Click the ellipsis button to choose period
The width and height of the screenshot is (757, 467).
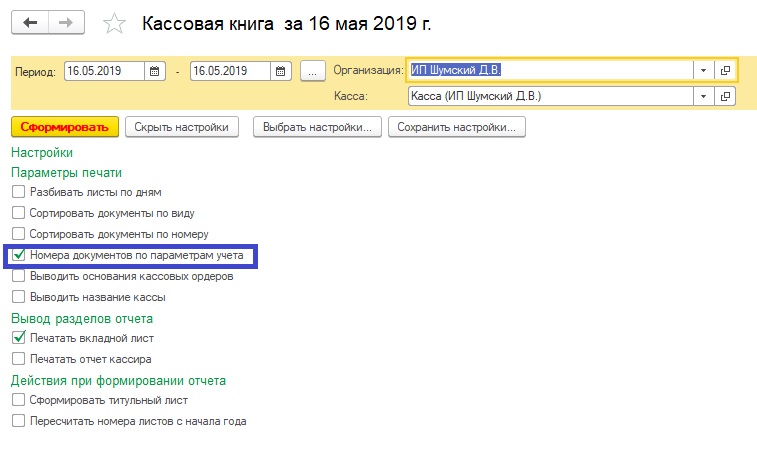coord(312,71)
